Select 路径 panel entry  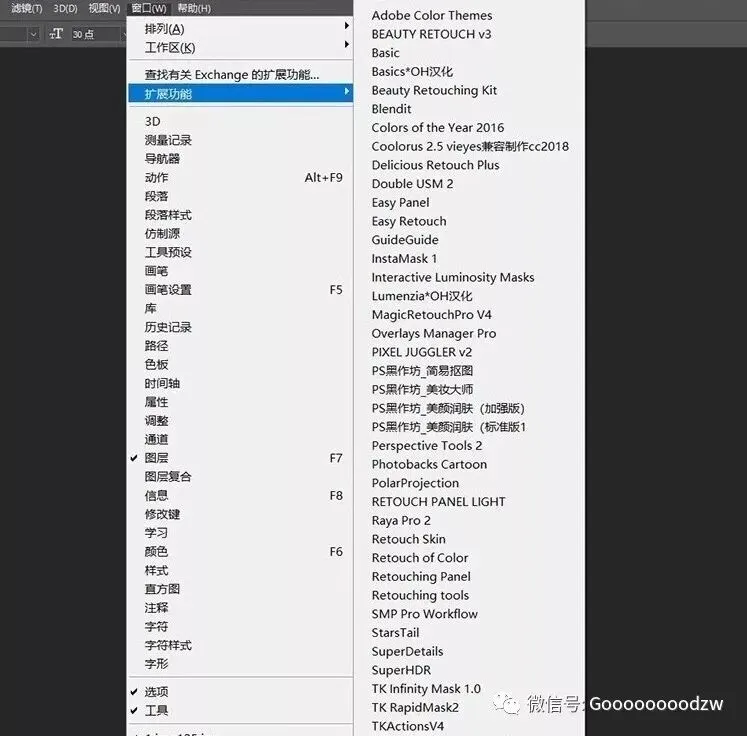pos(241,346)
